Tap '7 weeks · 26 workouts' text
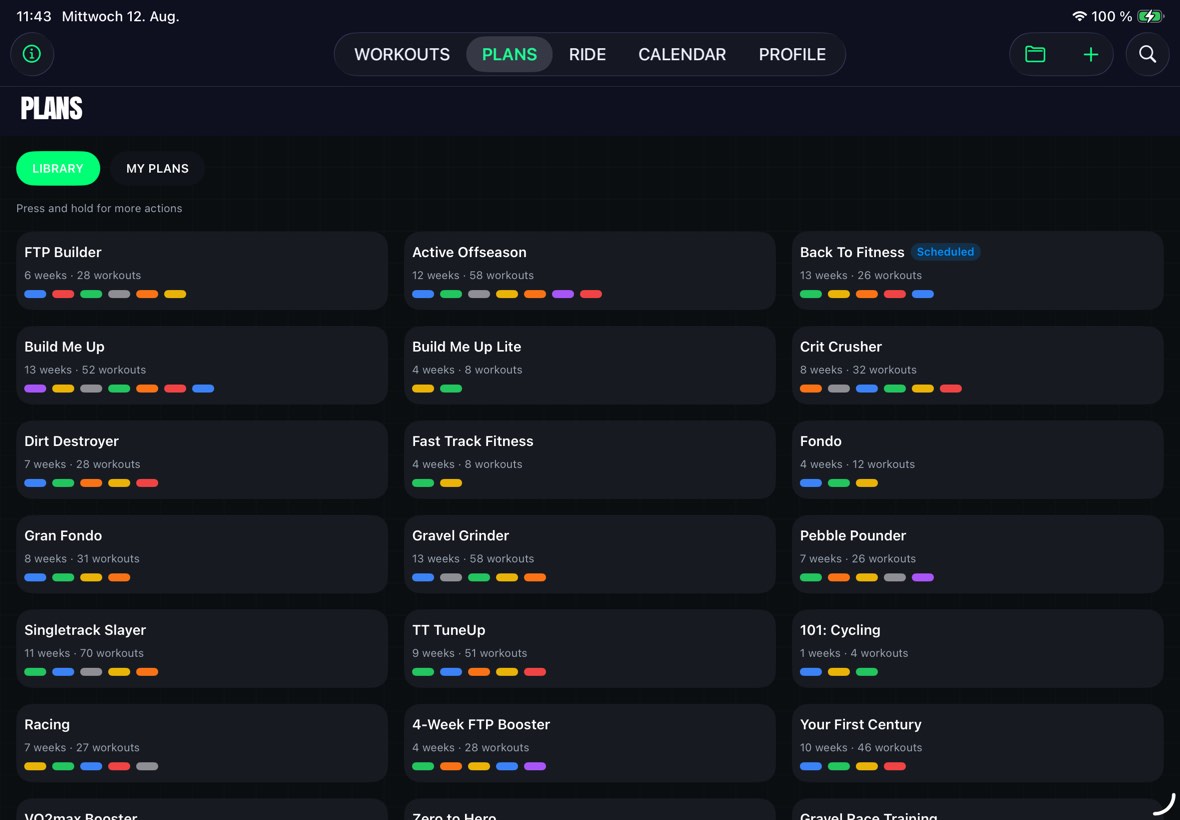 [858, 559]
